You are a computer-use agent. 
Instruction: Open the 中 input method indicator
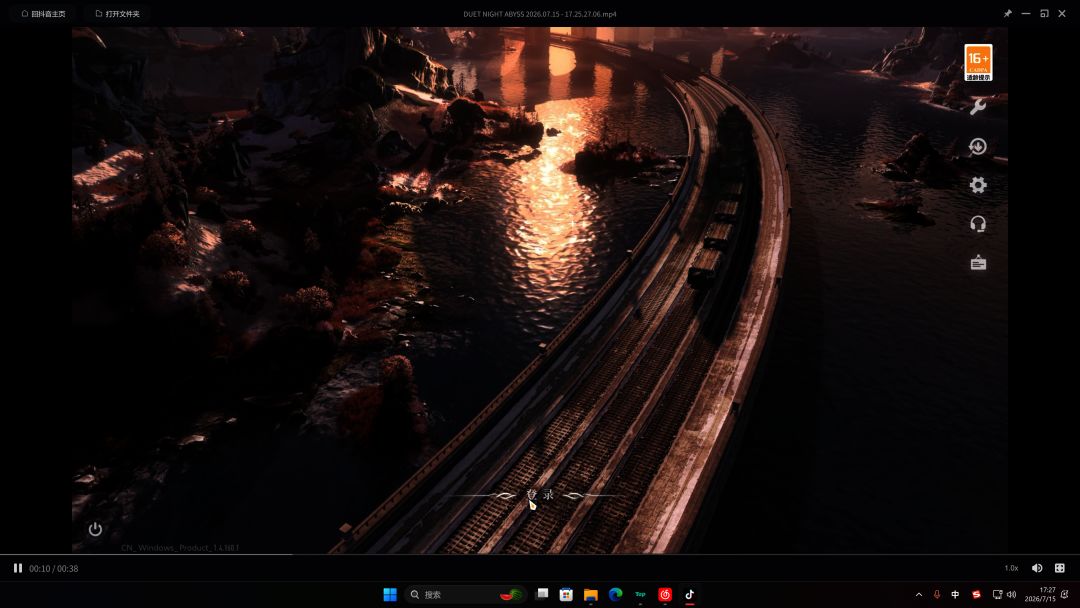[955, 594]
